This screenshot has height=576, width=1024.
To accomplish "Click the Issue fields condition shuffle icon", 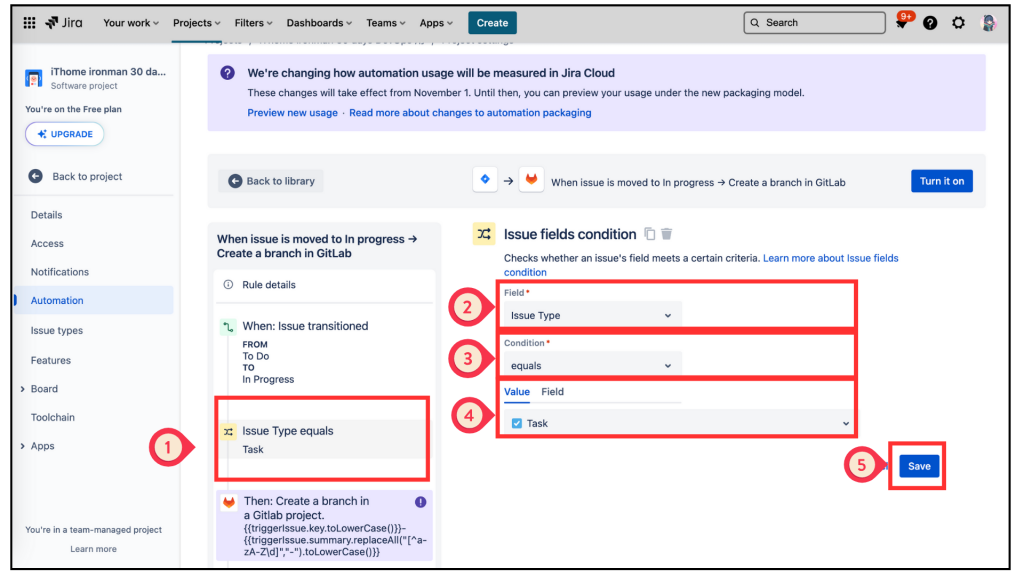I will pos(484,234).
